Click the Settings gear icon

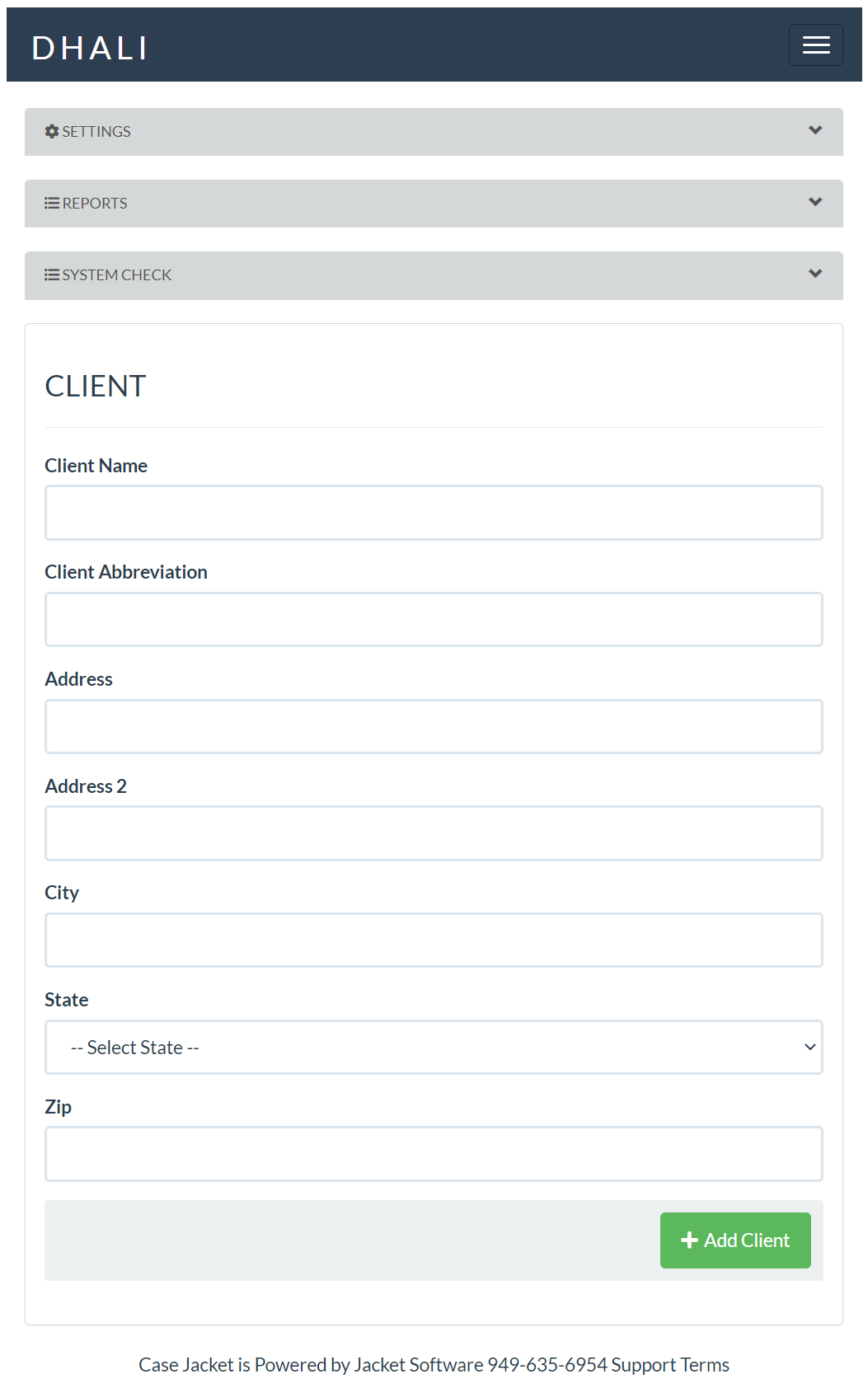pos(52,132)
